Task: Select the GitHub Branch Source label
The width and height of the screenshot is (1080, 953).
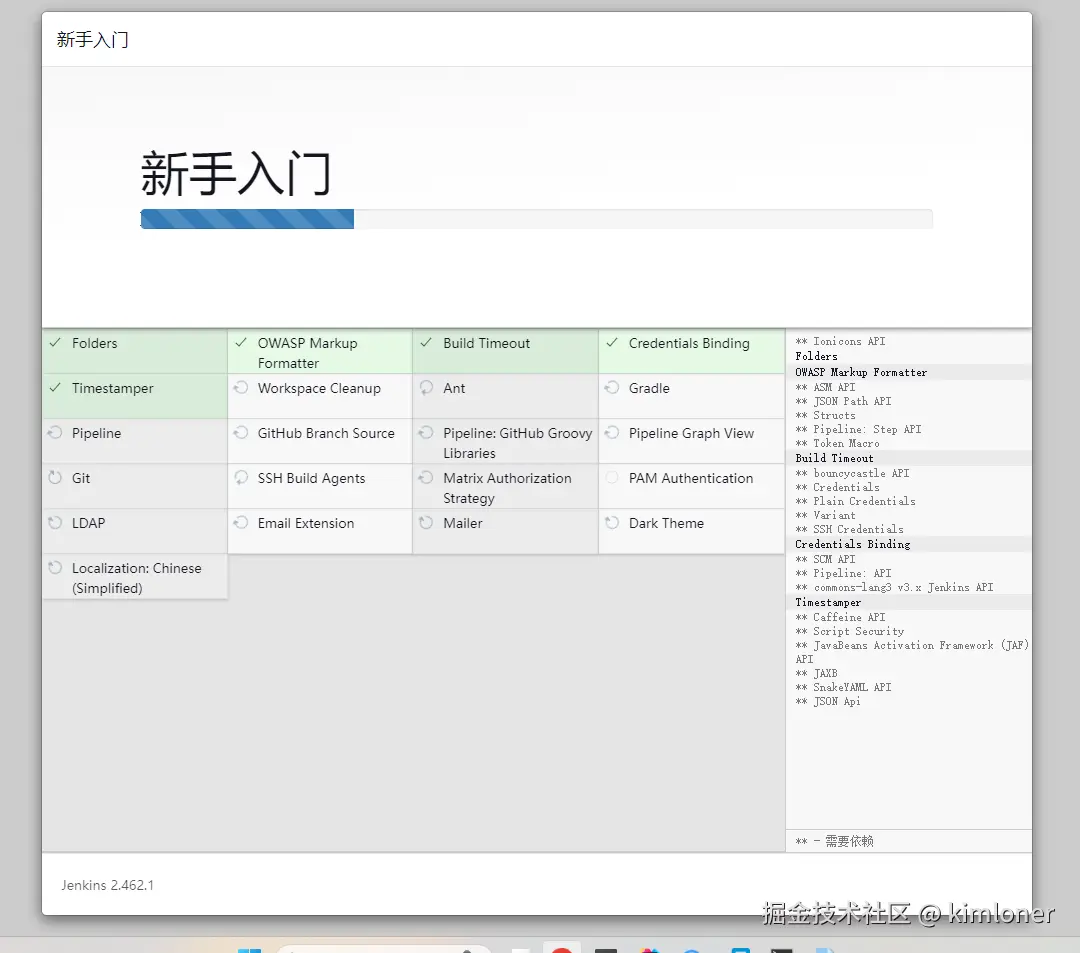Action: (326, 433)
